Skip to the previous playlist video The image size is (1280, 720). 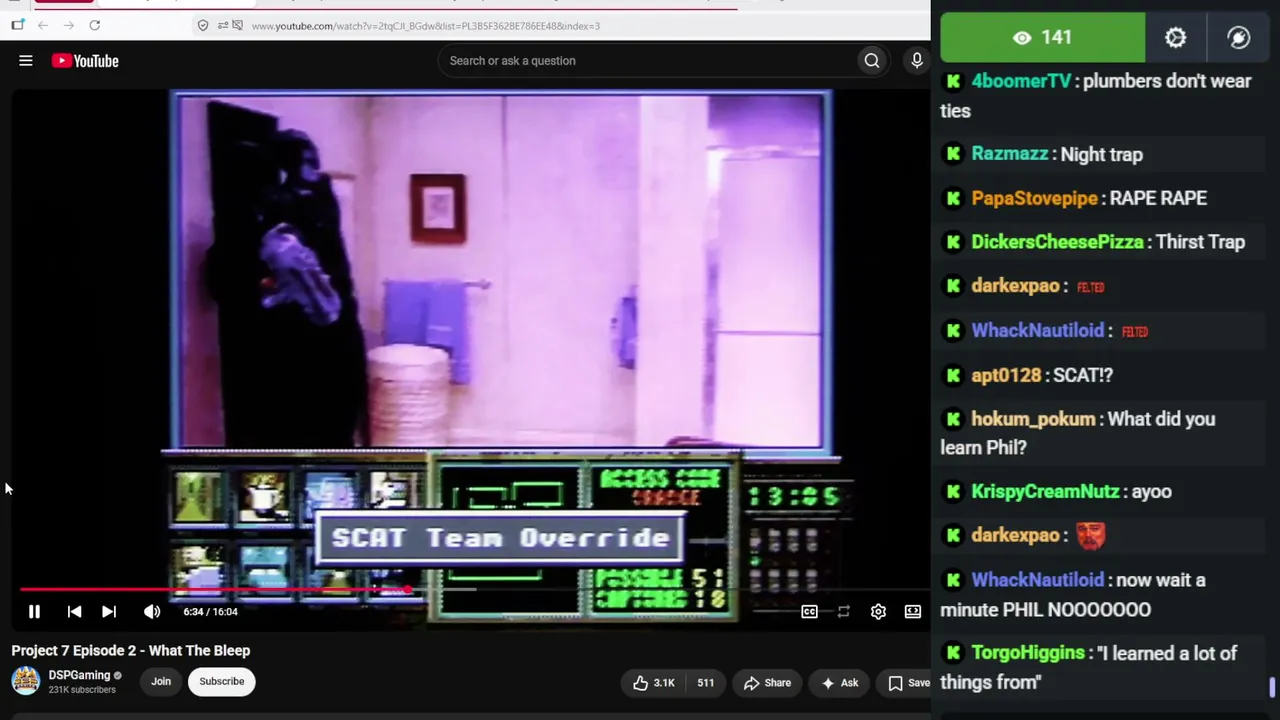tap(74, 612)
